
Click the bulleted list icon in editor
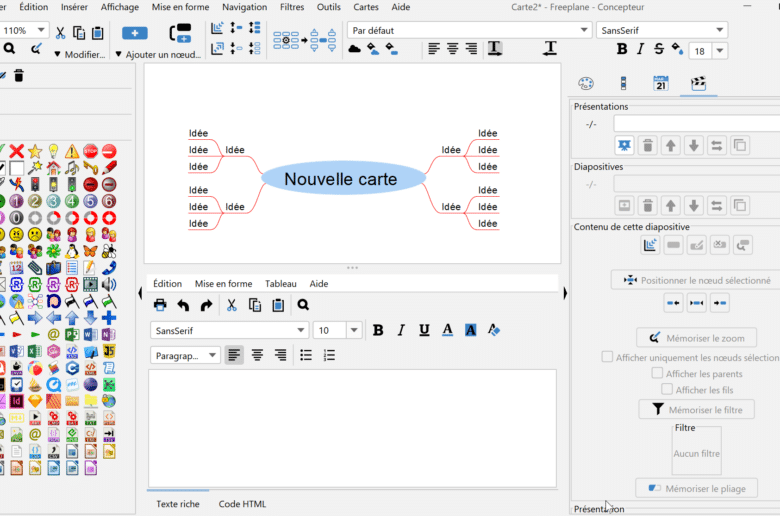(x=306, y=355)
